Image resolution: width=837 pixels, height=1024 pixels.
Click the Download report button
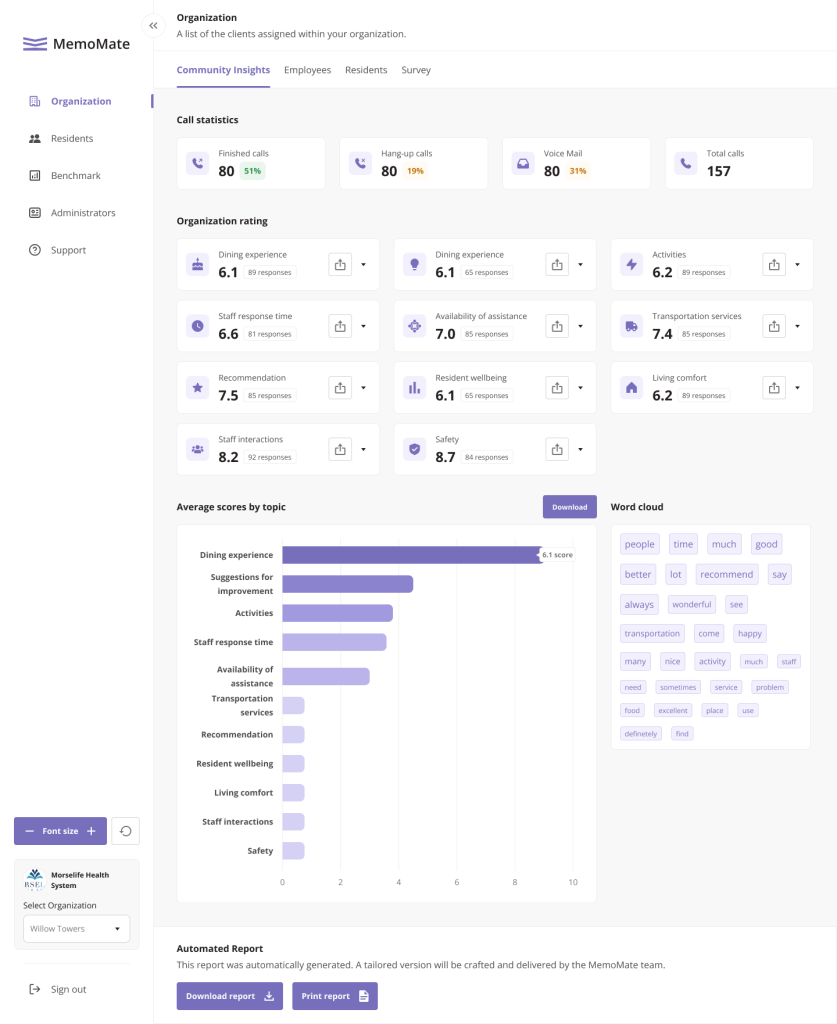(x=229, y=996)
